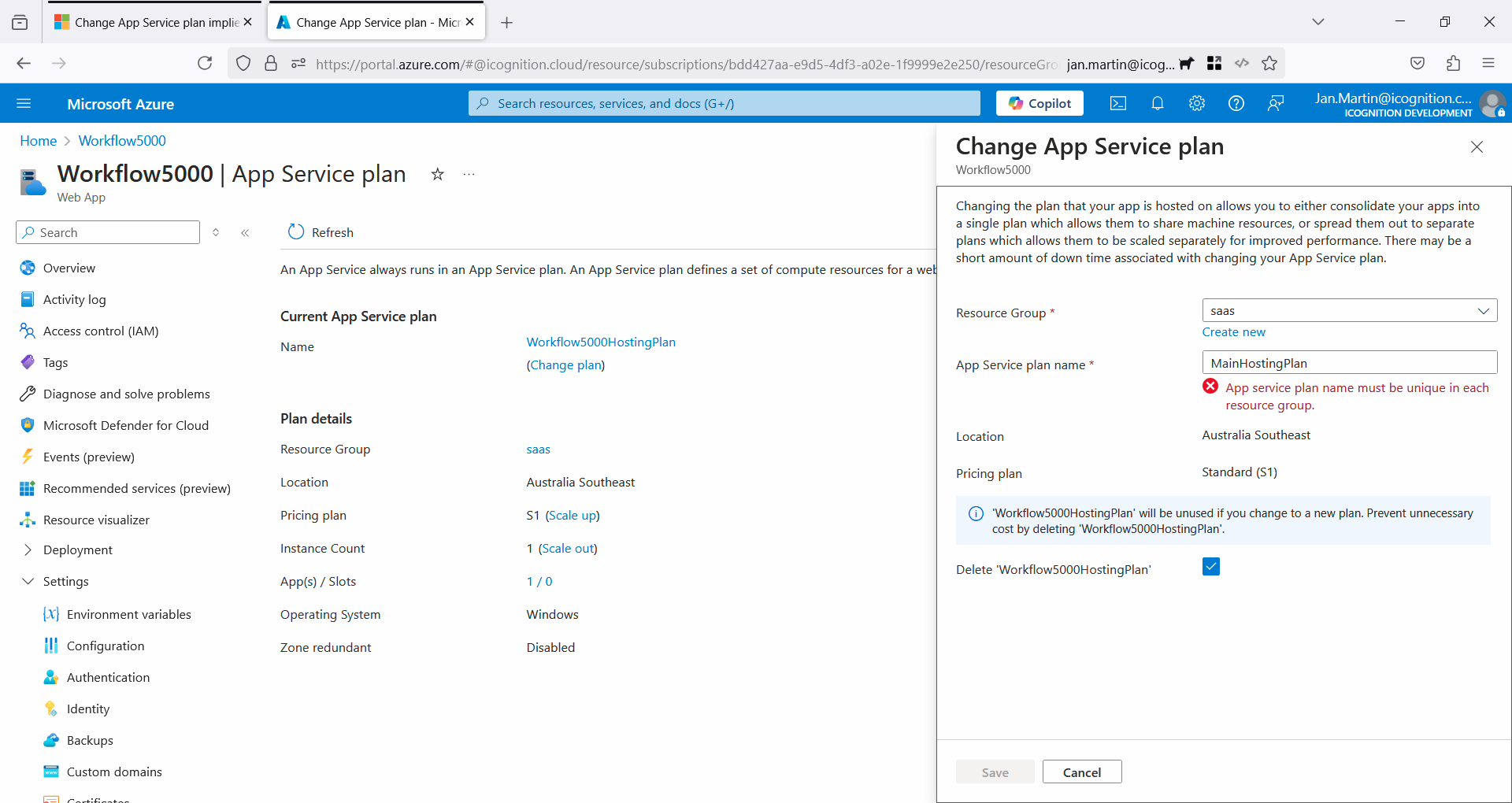Click the Change plan link
1512x803 pixels.
click(x=565, y=365)
